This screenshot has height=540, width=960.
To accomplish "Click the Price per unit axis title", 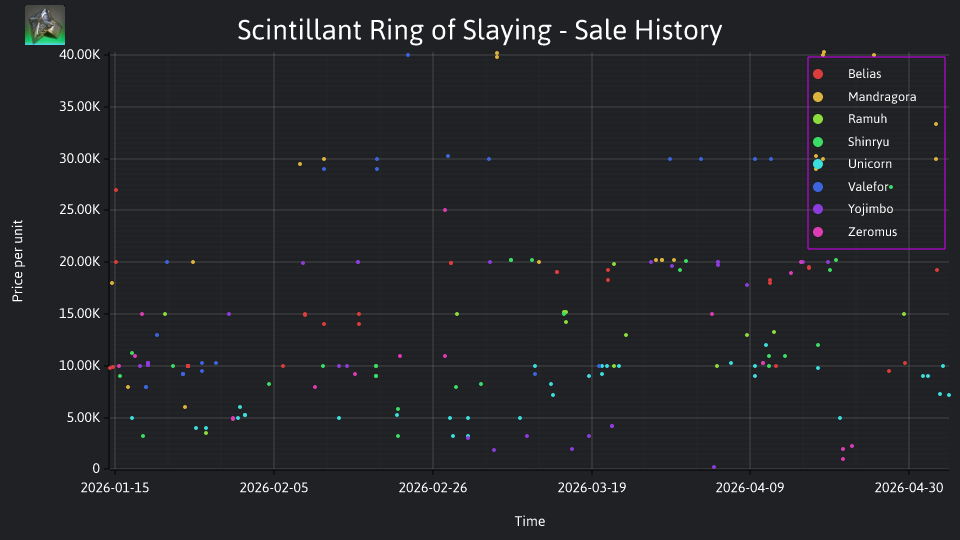I will 18,261.
